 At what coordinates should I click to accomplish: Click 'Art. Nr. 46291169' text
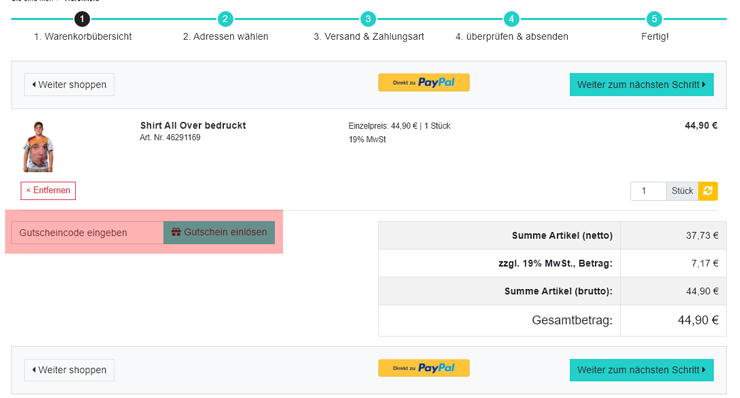tap(170, 137)
